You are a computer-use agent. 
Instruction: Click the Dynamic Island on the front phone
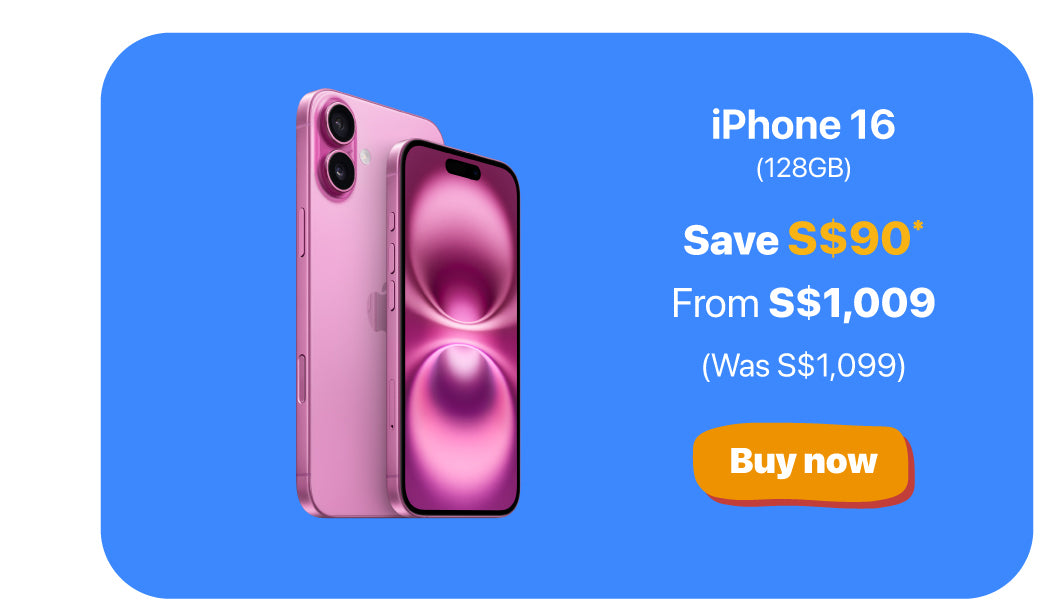[x=463, y=169]
